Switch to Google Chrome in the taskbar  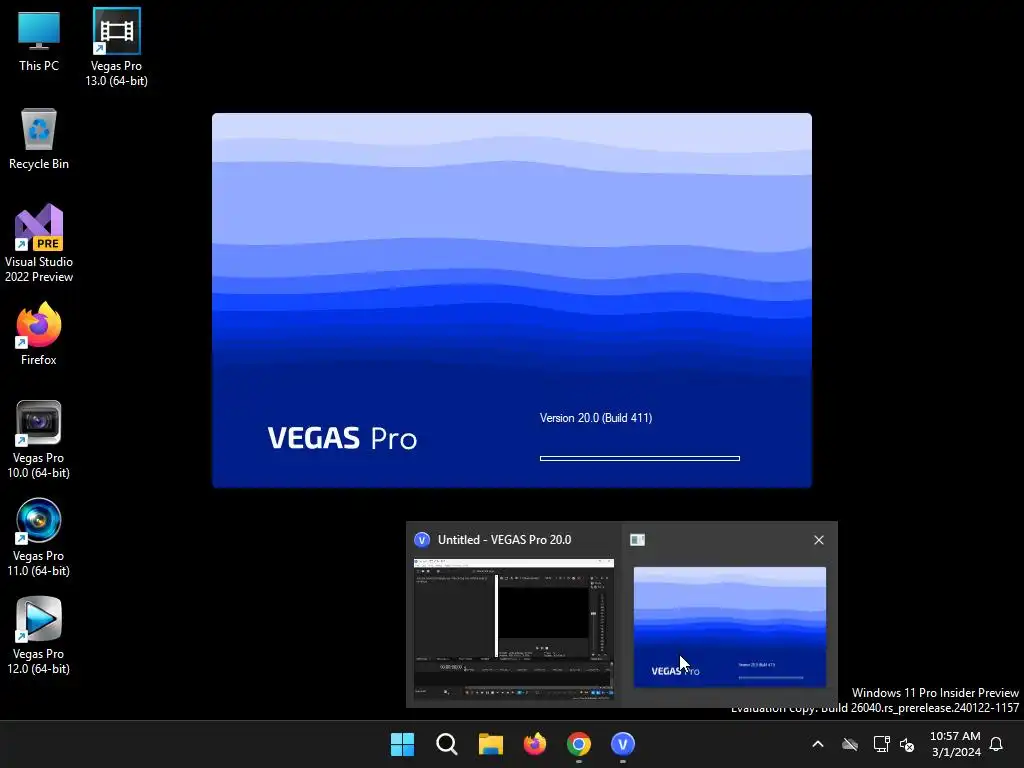click(x=579, y=744)
